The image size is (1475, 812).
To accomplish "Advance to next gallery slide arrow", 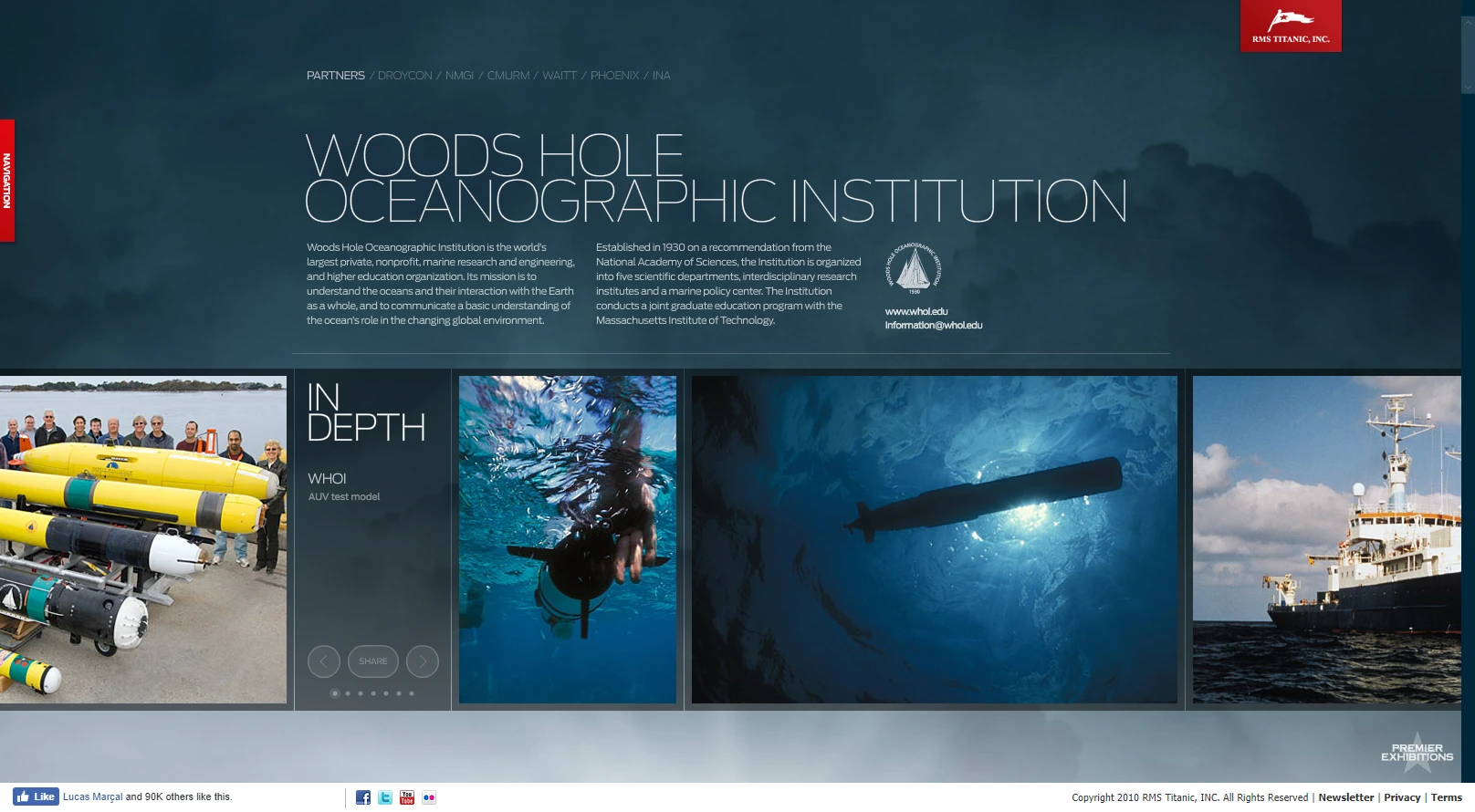I will coord(423,661).
